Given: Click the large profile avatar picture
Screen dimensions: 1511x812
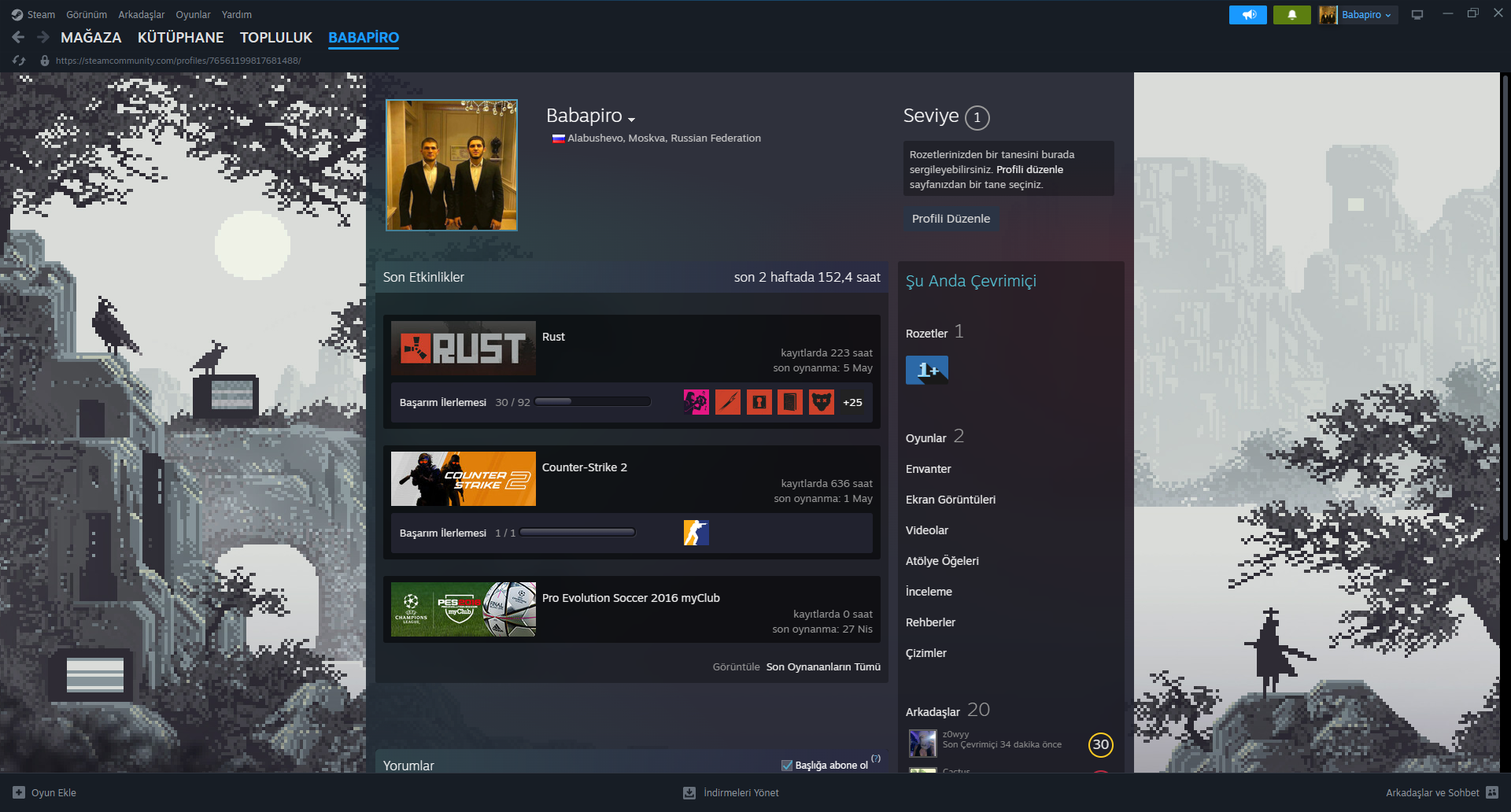Looking at the screenshot, I should pos(452,165).
